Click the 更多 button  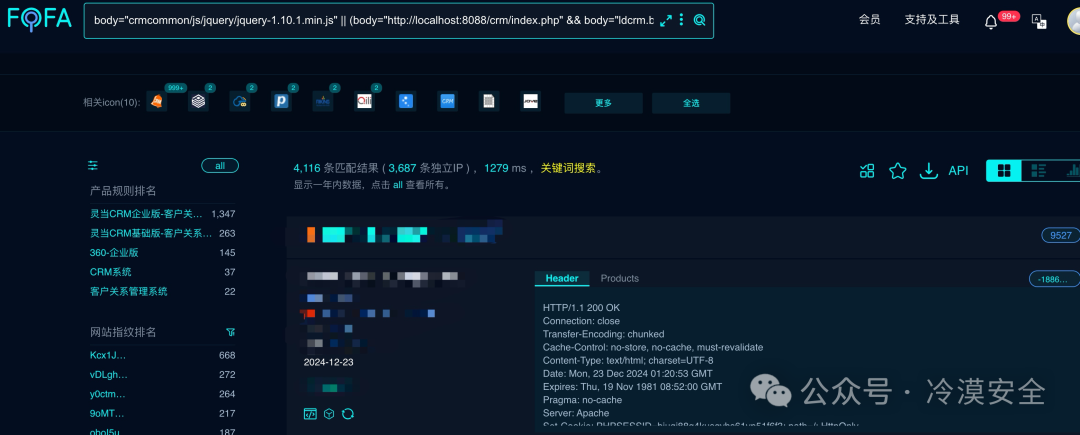[603, 103]
